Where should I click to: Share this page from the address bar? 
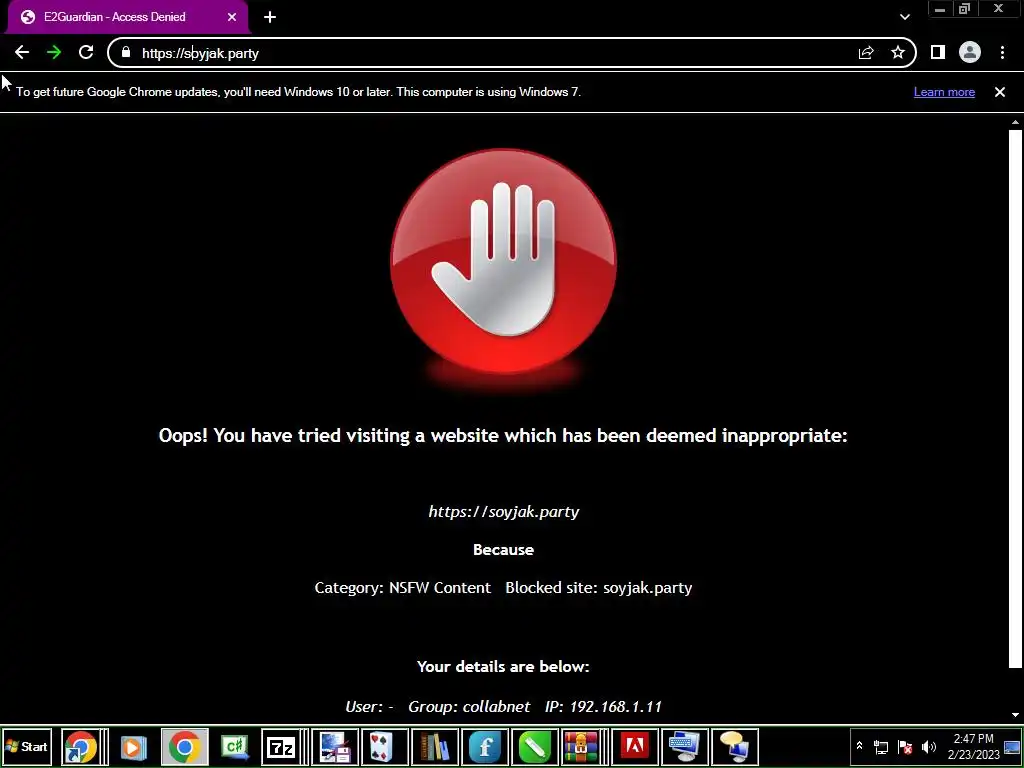point(866,53)
